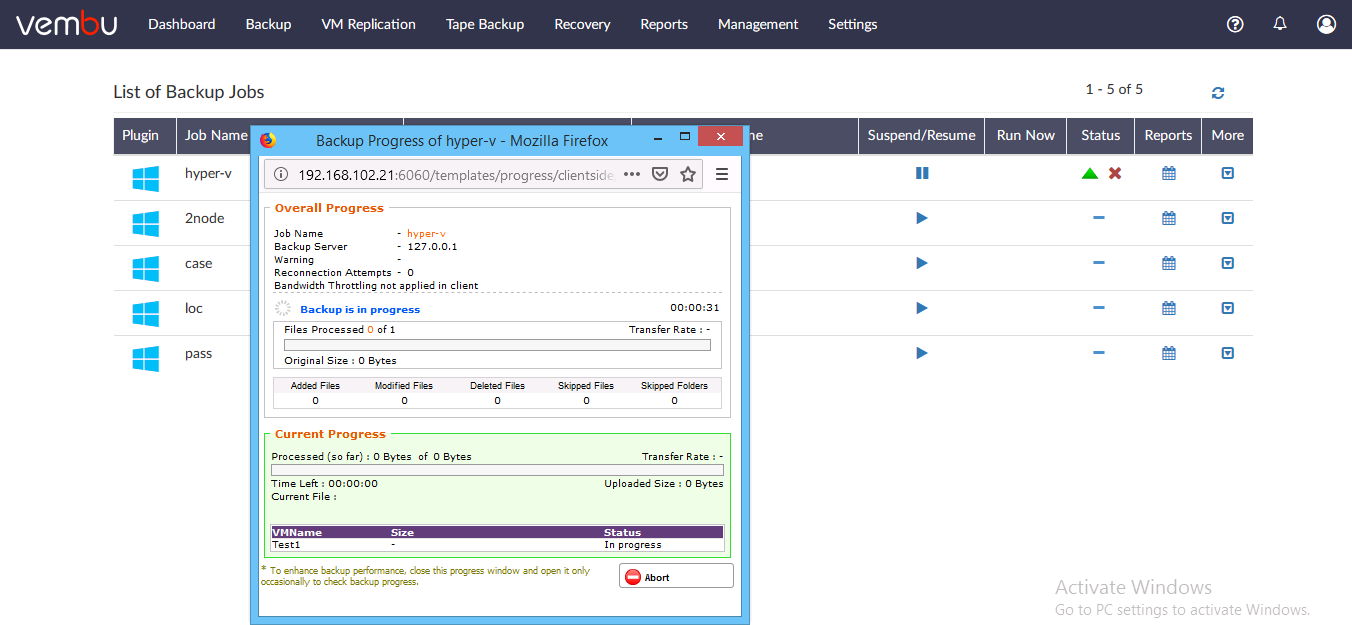Click 2node job name
Image resolution: width=1352 pixels, height=625 pixels.
pos(205,218)
